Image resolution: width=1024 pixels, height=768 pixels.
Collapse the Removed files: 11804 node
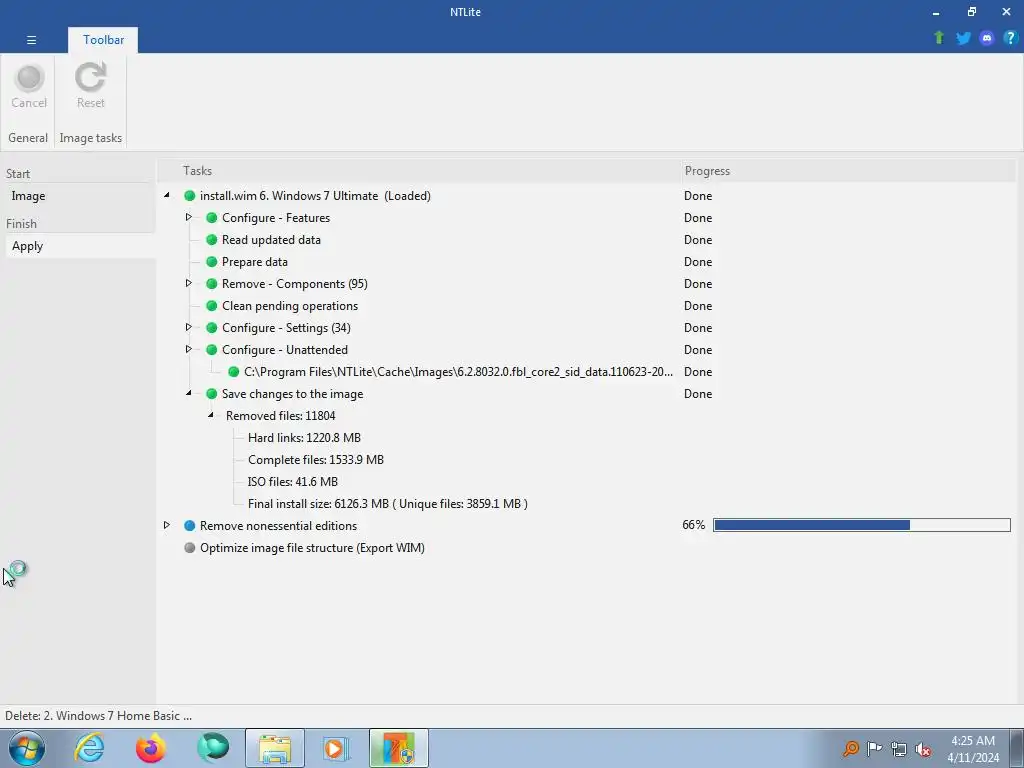pyautogui.click(x=211, y=415)
